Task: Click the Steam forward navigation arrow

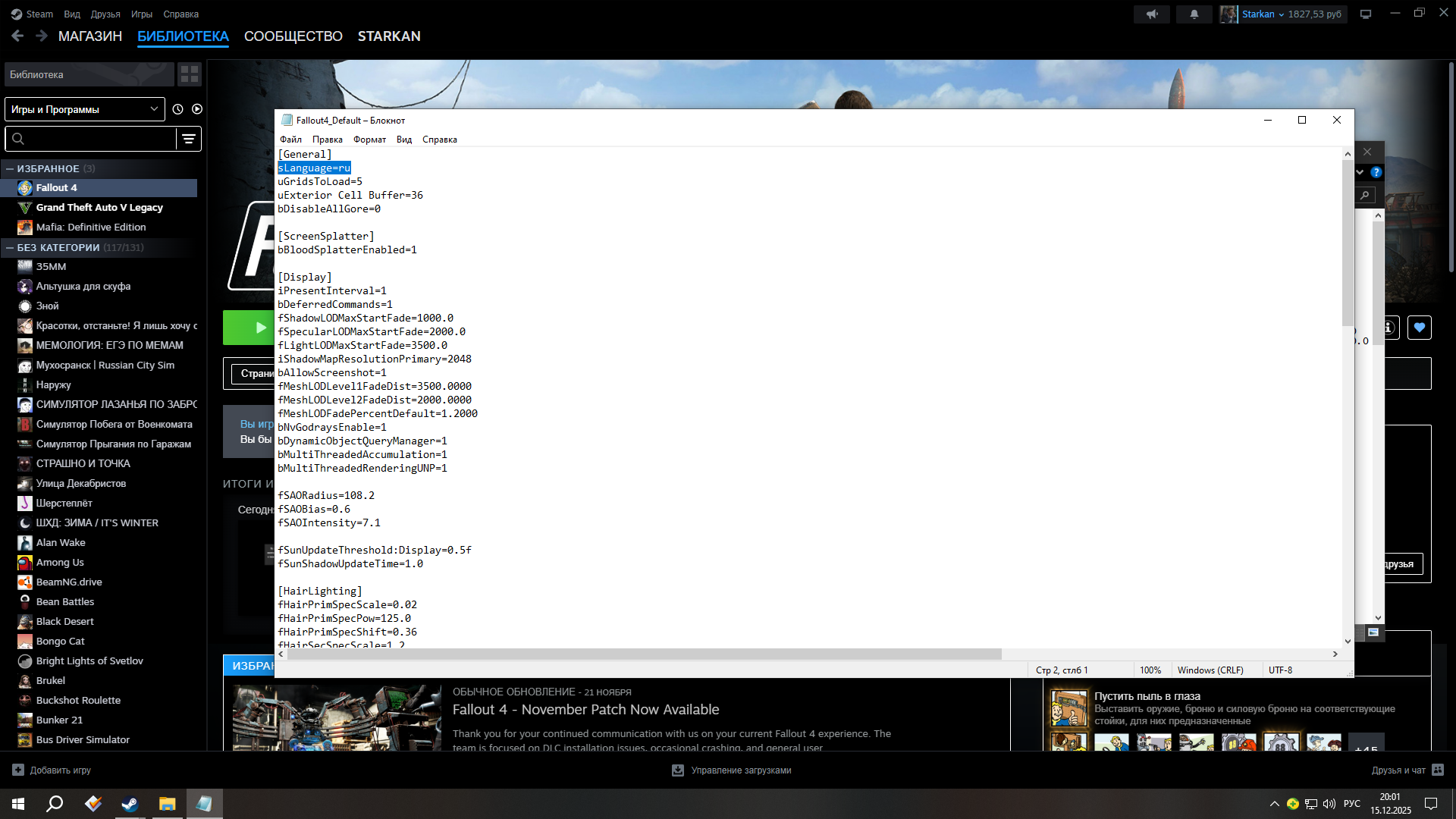Action: tap(42, 36)
